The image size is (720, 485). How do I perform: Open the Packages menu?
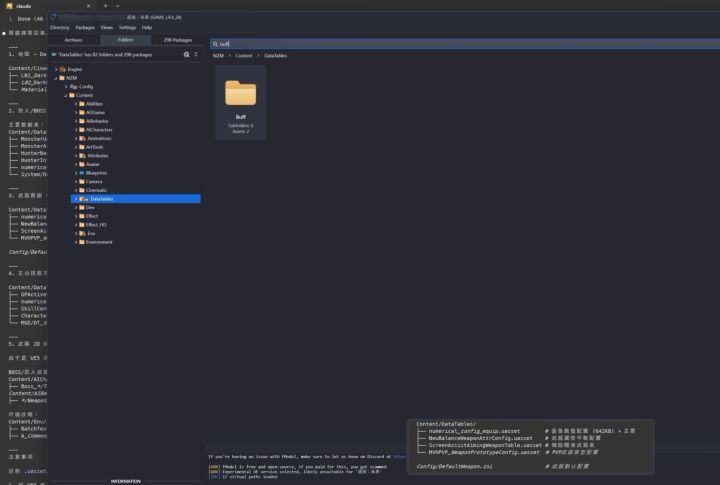(x=85, y=28)
